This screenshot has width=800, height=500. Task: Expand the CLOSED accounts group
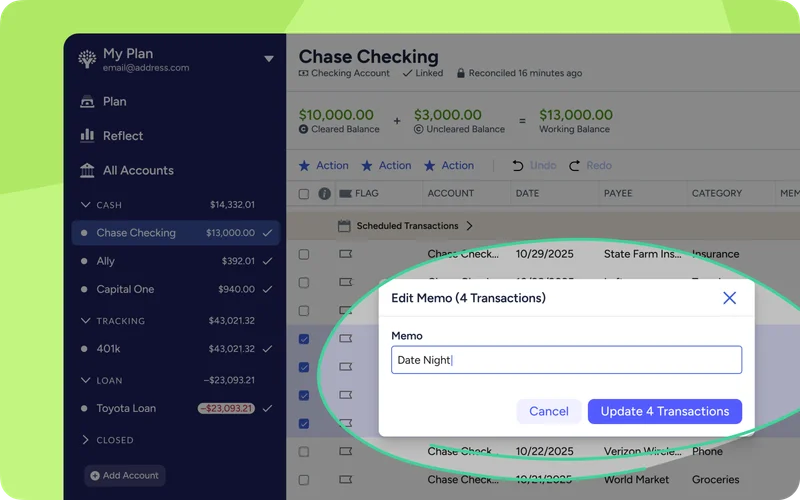pyautogui.click(x=85, y=440)
